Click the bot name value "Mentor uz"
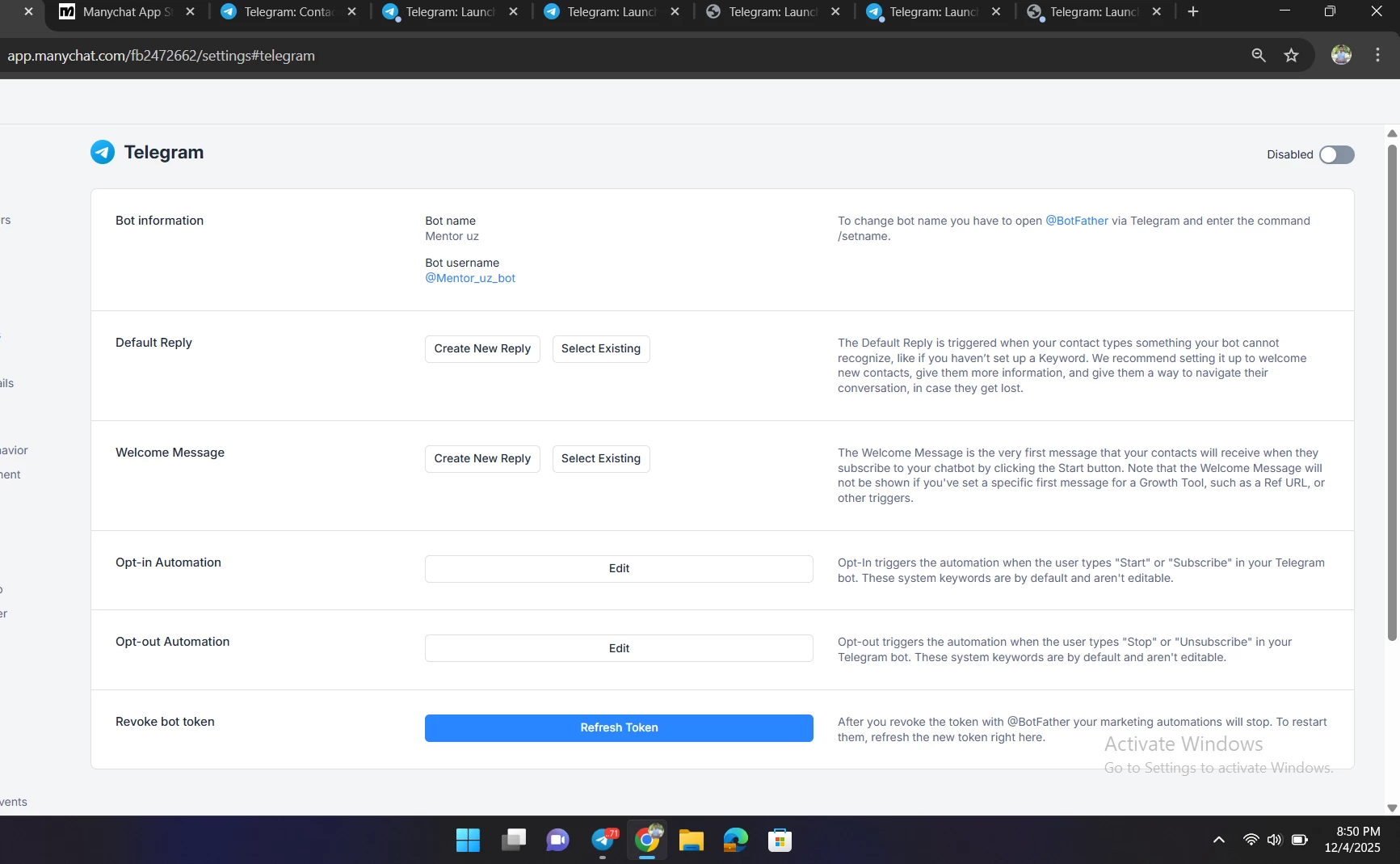Image resolution: width=1400 pixels, height=864 pixels. (x=452, y=236)
